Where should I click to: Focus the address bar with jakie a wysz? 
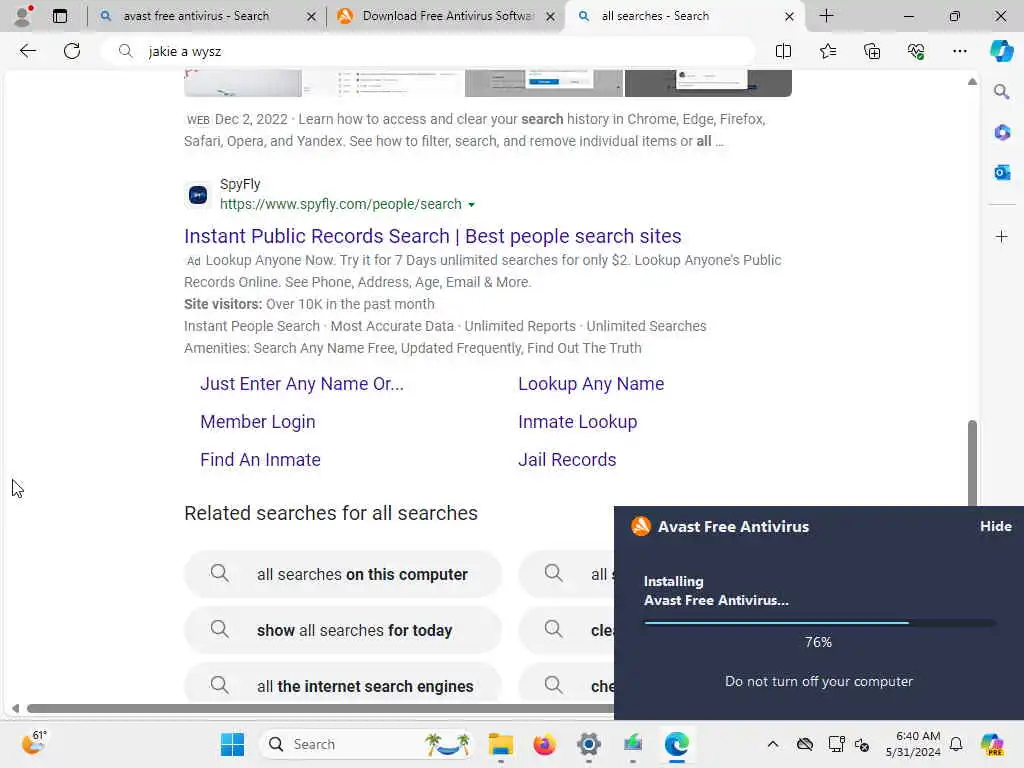coord(428,51)
